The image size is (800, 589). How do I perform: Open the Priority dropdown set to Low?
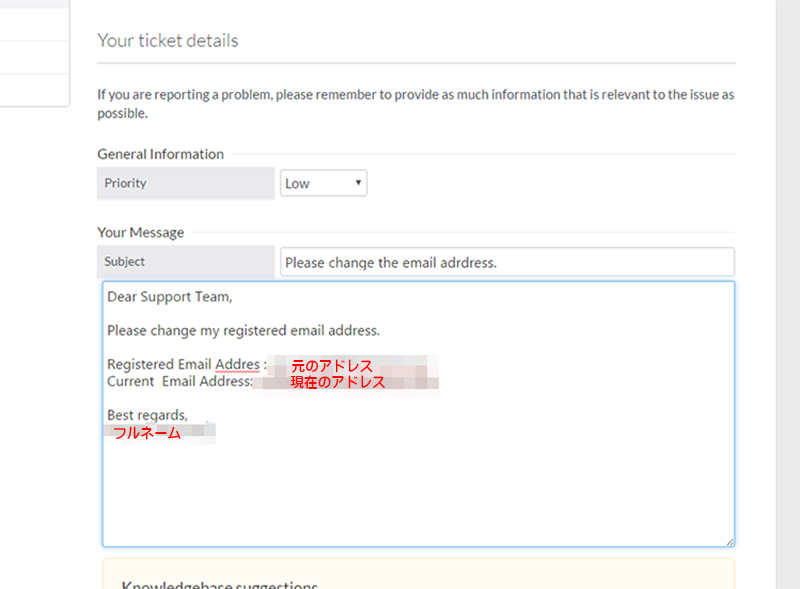[323, 183]
